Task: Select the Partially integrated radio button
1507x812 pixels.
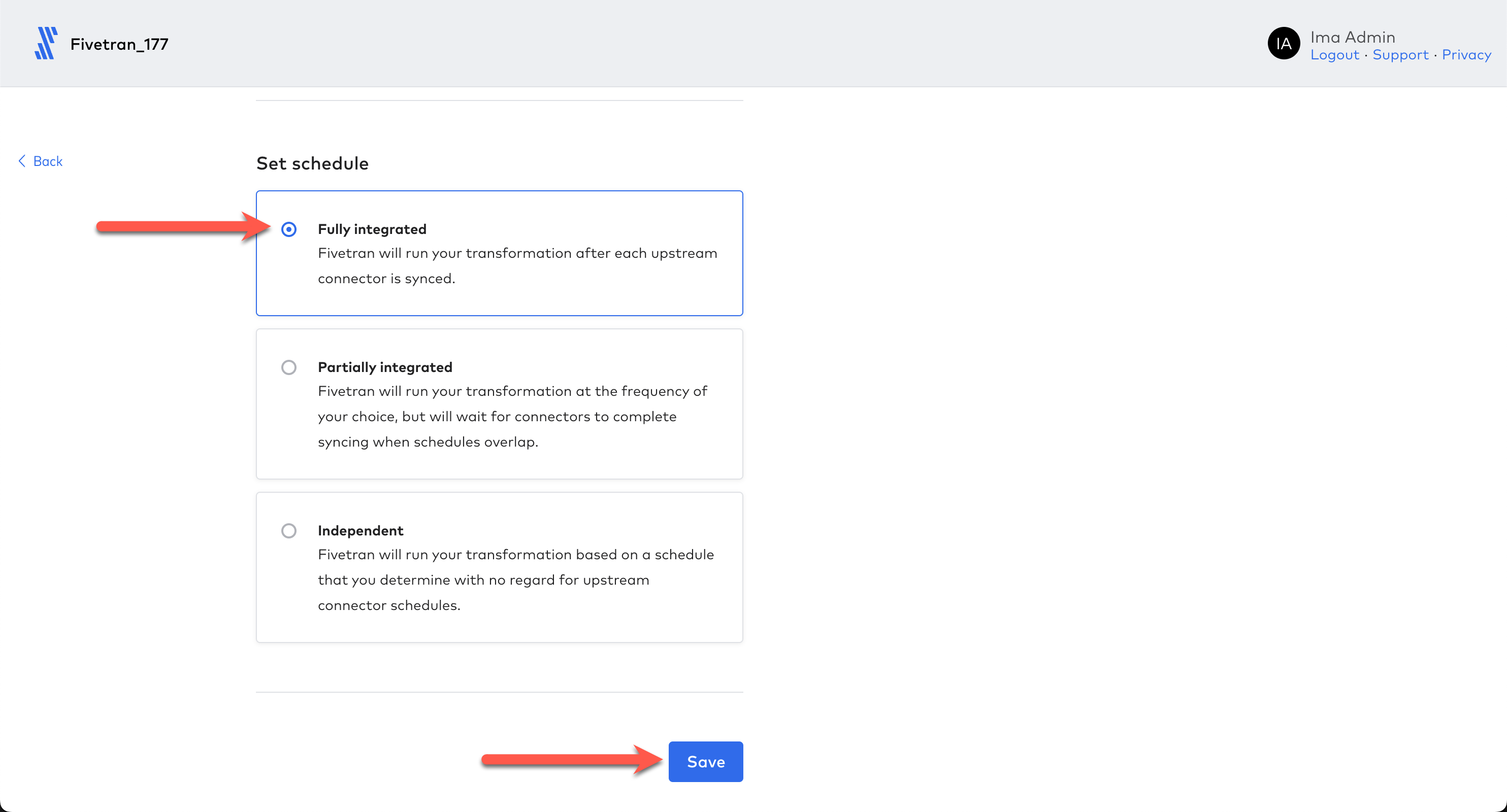Action: click(288, 367)
